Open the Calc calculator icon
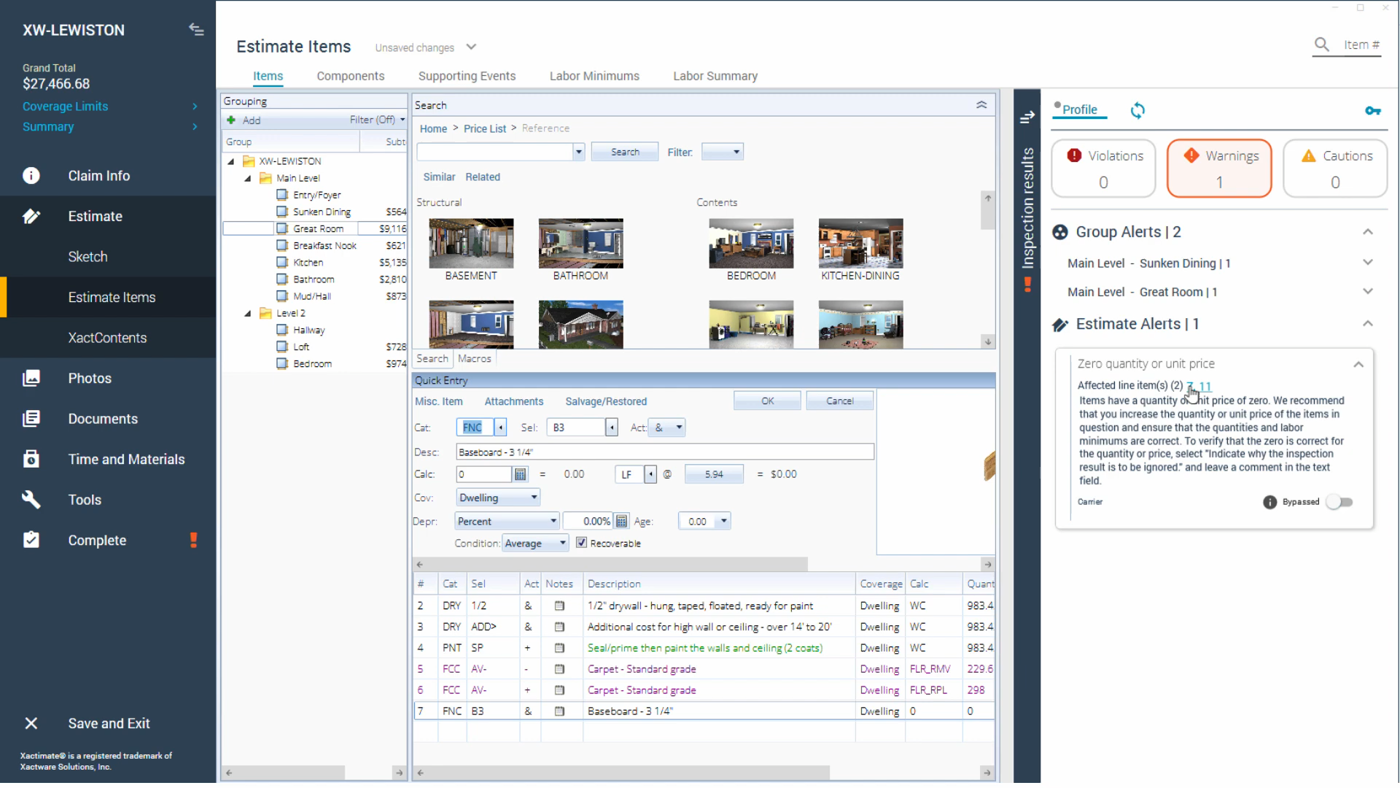1400x788 pixels. 521,474
